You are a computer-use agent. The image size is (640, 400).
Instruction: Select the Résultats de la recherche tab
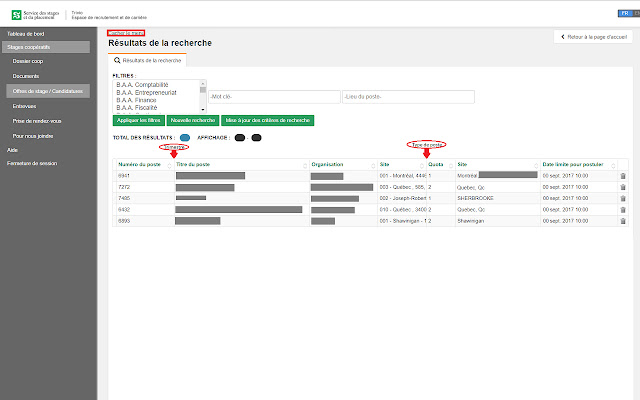tap(147, 60)
